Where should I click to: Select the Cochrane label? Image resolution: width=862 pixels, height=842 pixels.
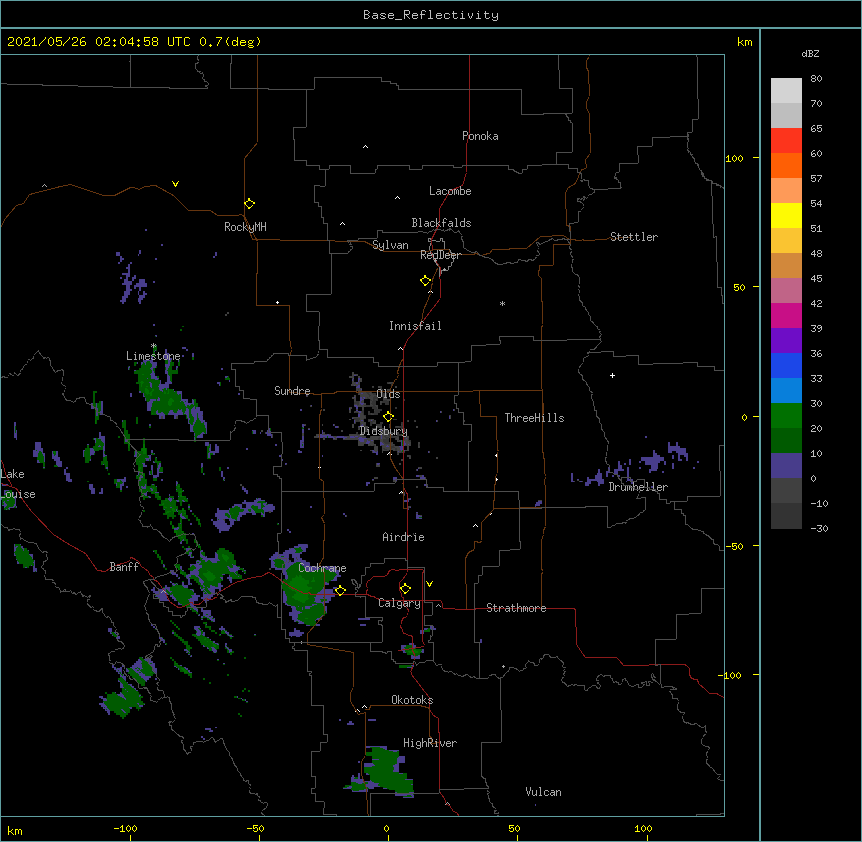coord(322,568)
